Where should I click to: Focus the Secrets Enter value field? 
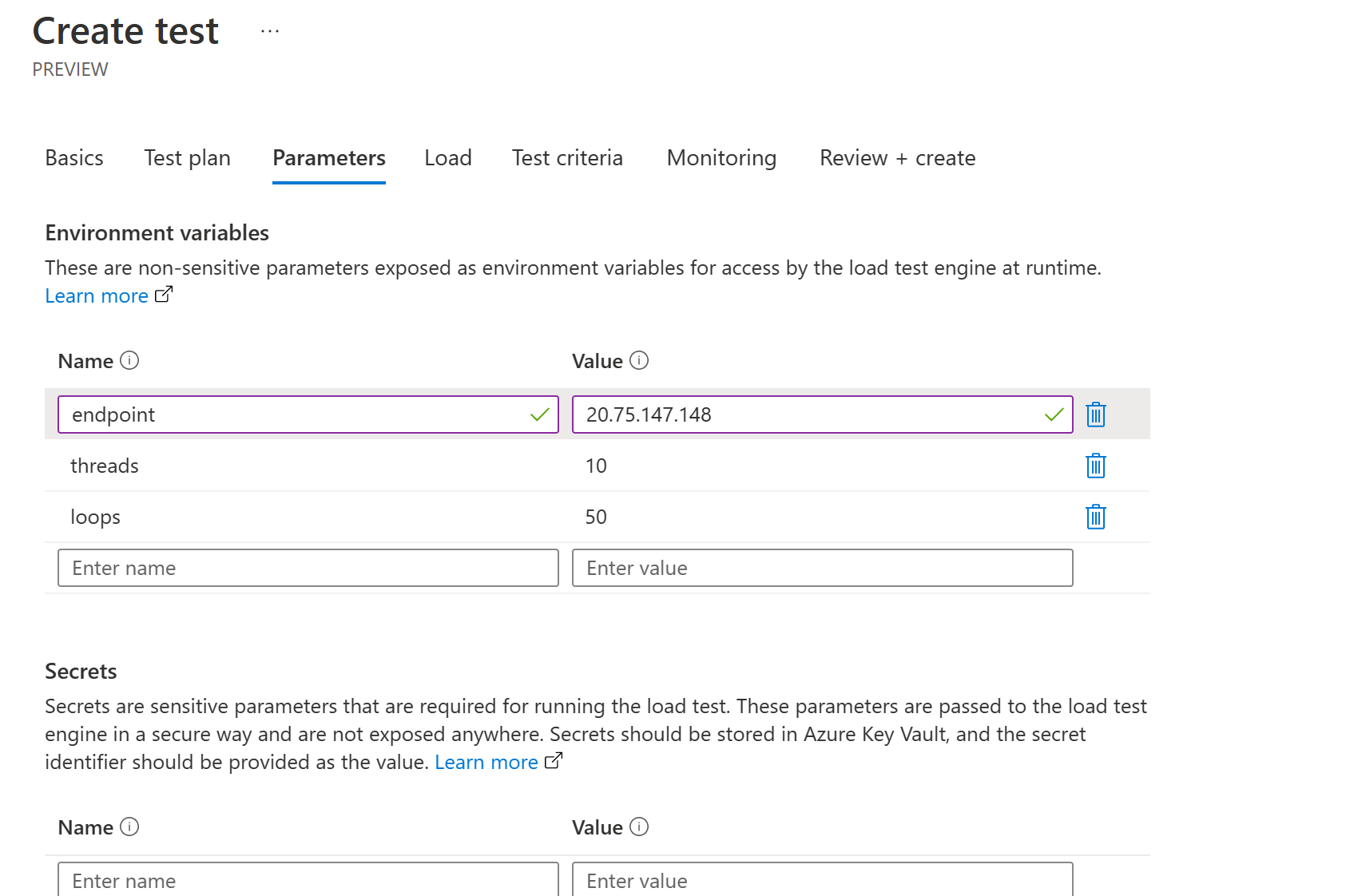(x=823, y=879)
